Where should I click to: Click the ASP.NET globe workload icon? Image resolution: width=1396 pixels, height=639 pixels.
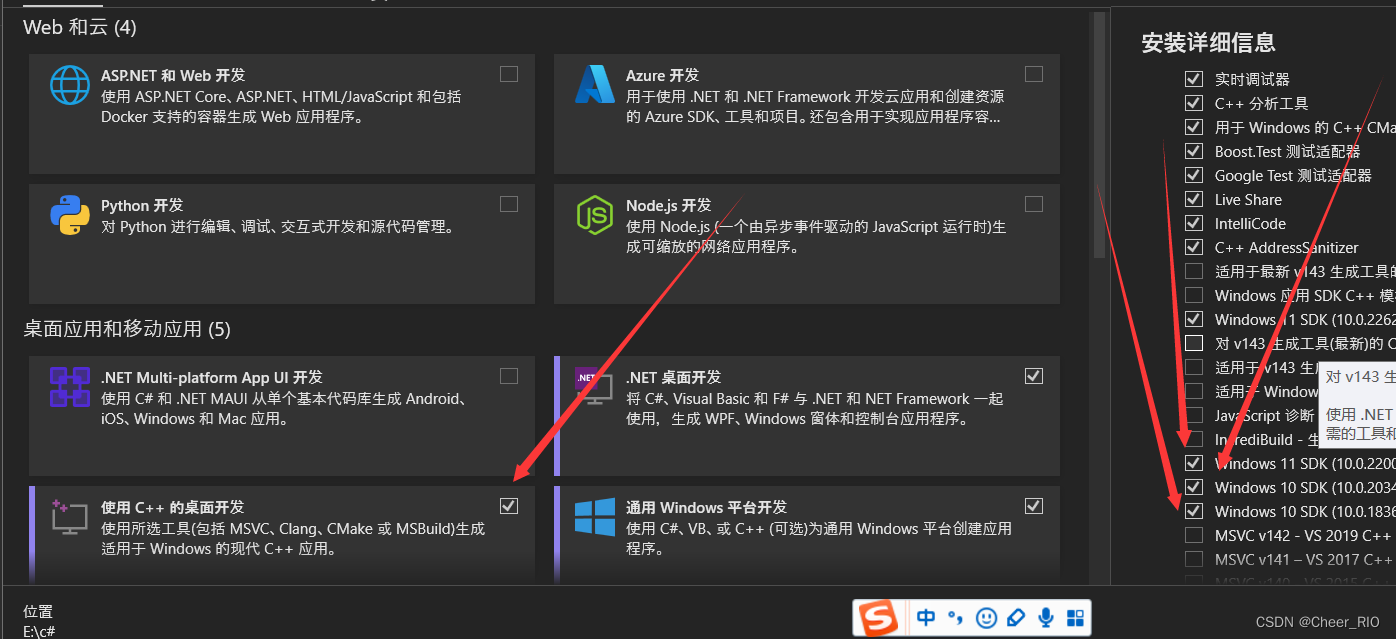(x=70, y=85)
